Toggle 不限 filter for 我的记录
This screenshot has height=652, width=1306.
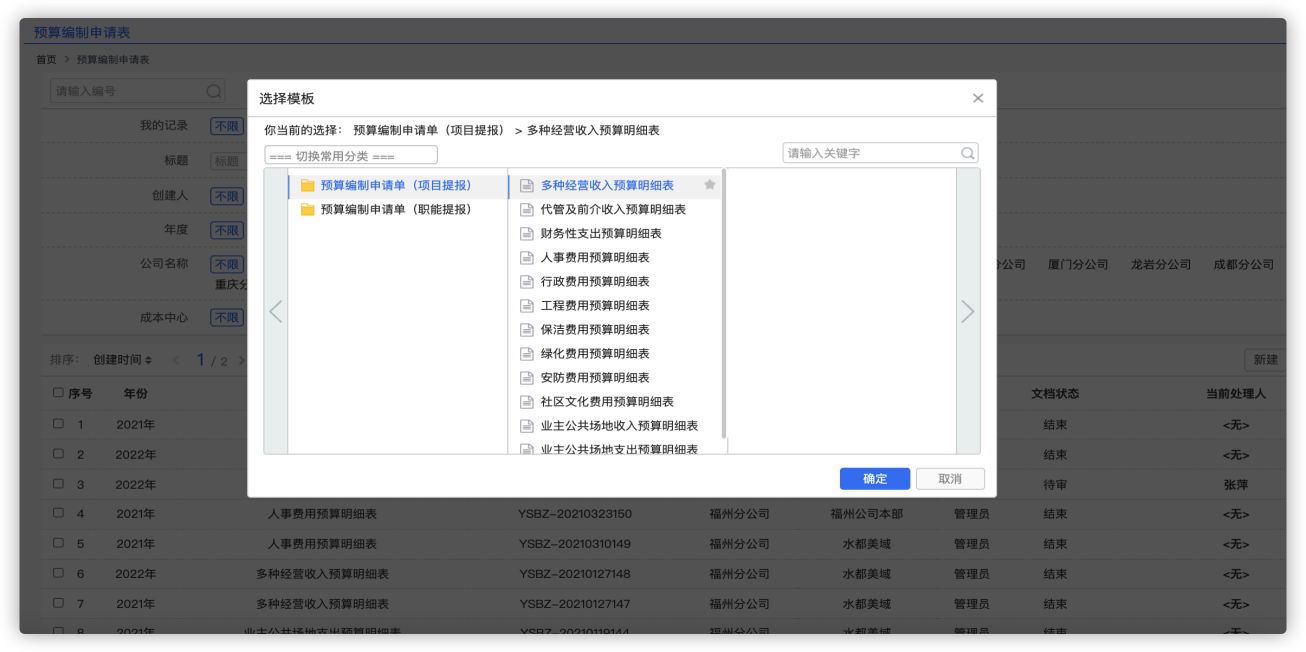coord(226,126)
